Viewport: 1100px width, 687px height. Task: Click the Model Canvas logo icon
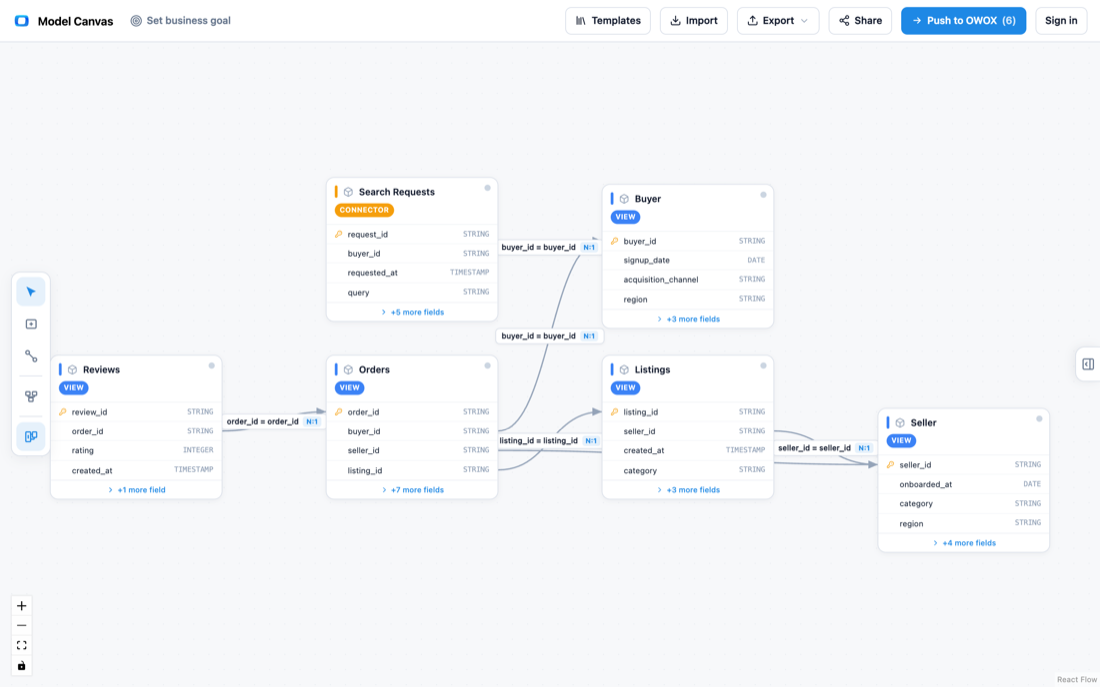click(22, 21)
